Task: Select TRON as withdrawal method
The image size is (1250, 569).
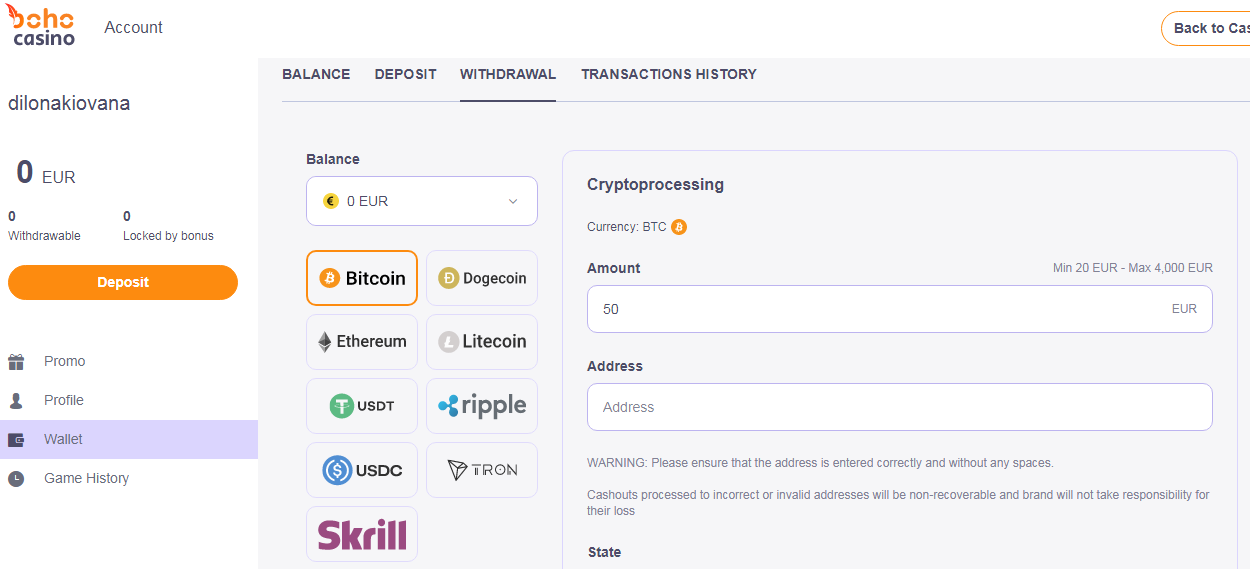Action: tap(482, 470)
